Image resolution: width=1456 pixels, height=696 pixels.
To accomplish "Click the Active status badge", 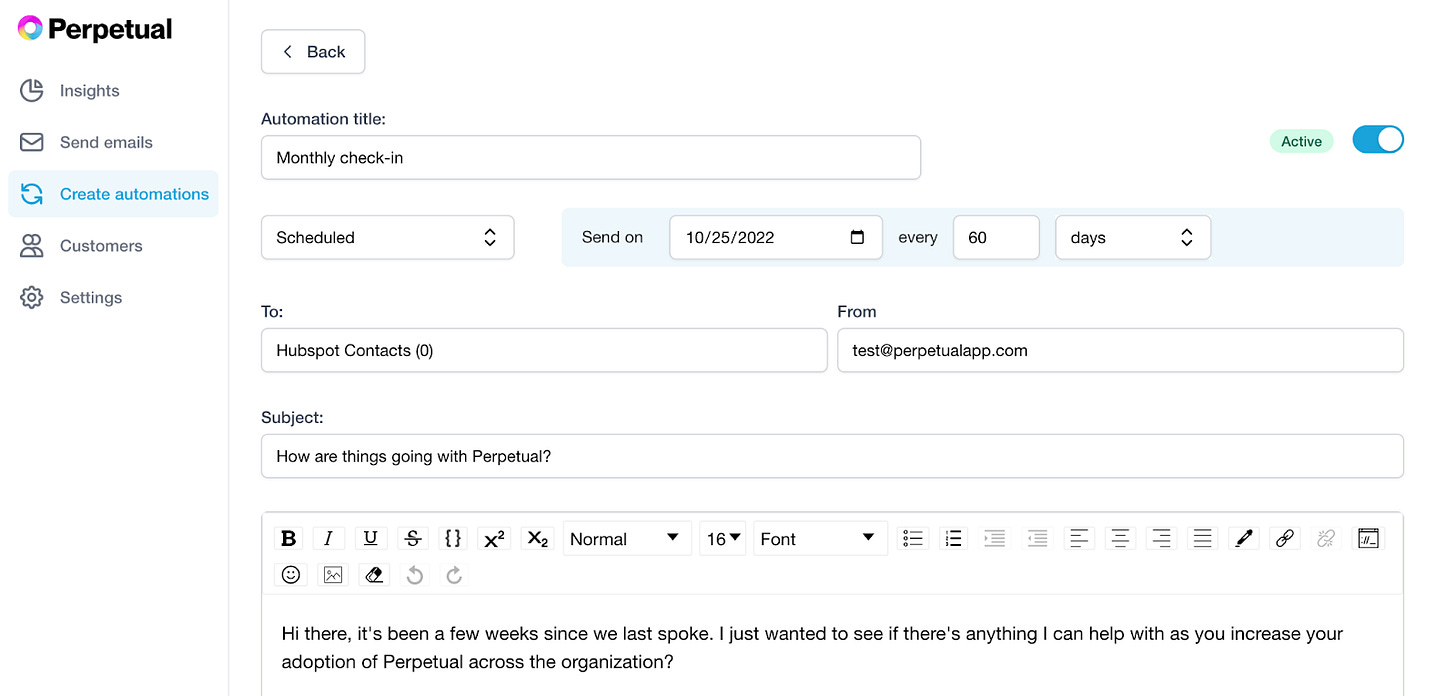I will pyautogui.click(x=1302, y=141).
